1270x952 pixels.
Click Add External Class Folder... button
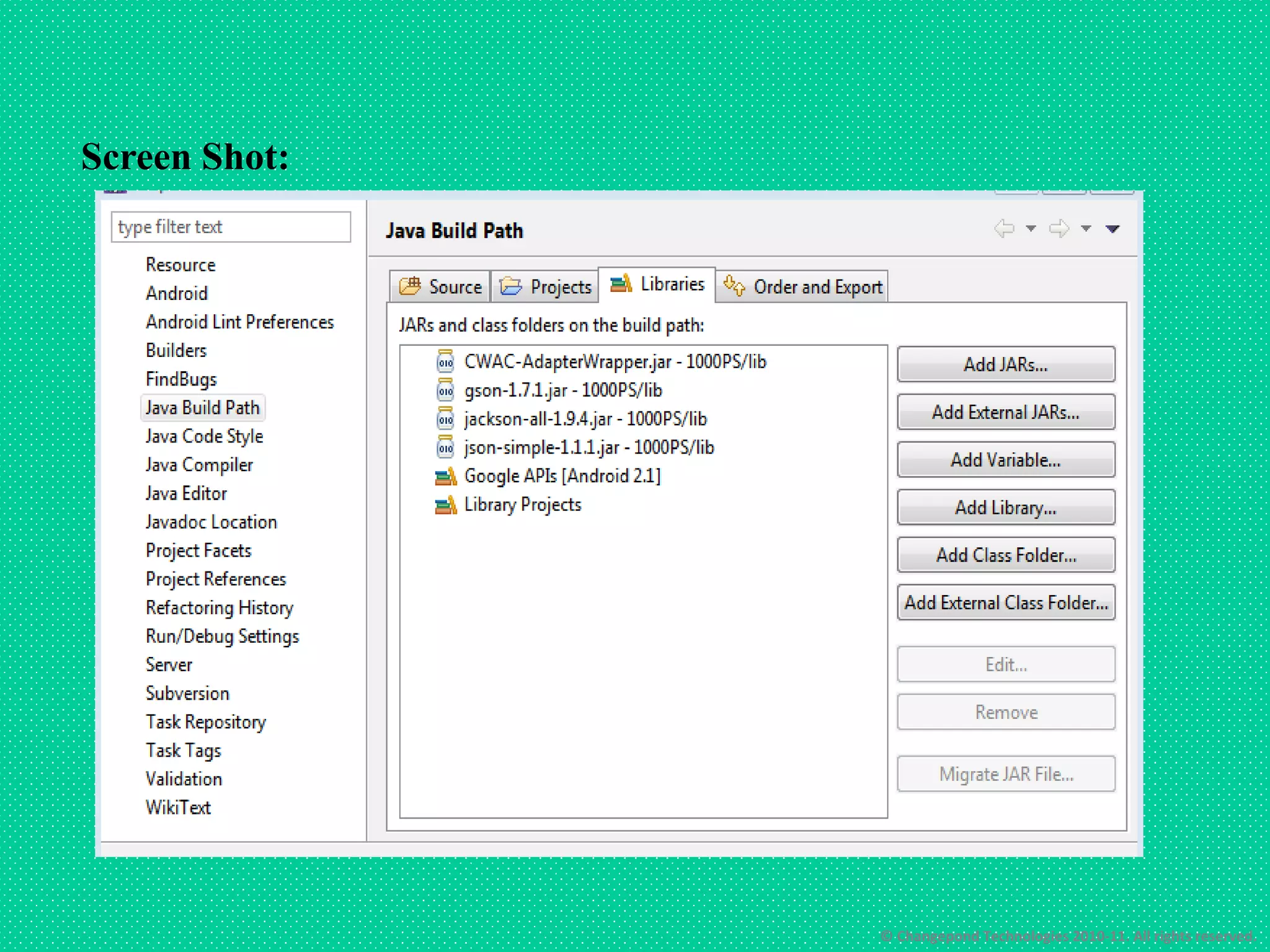coord(1006,602)
